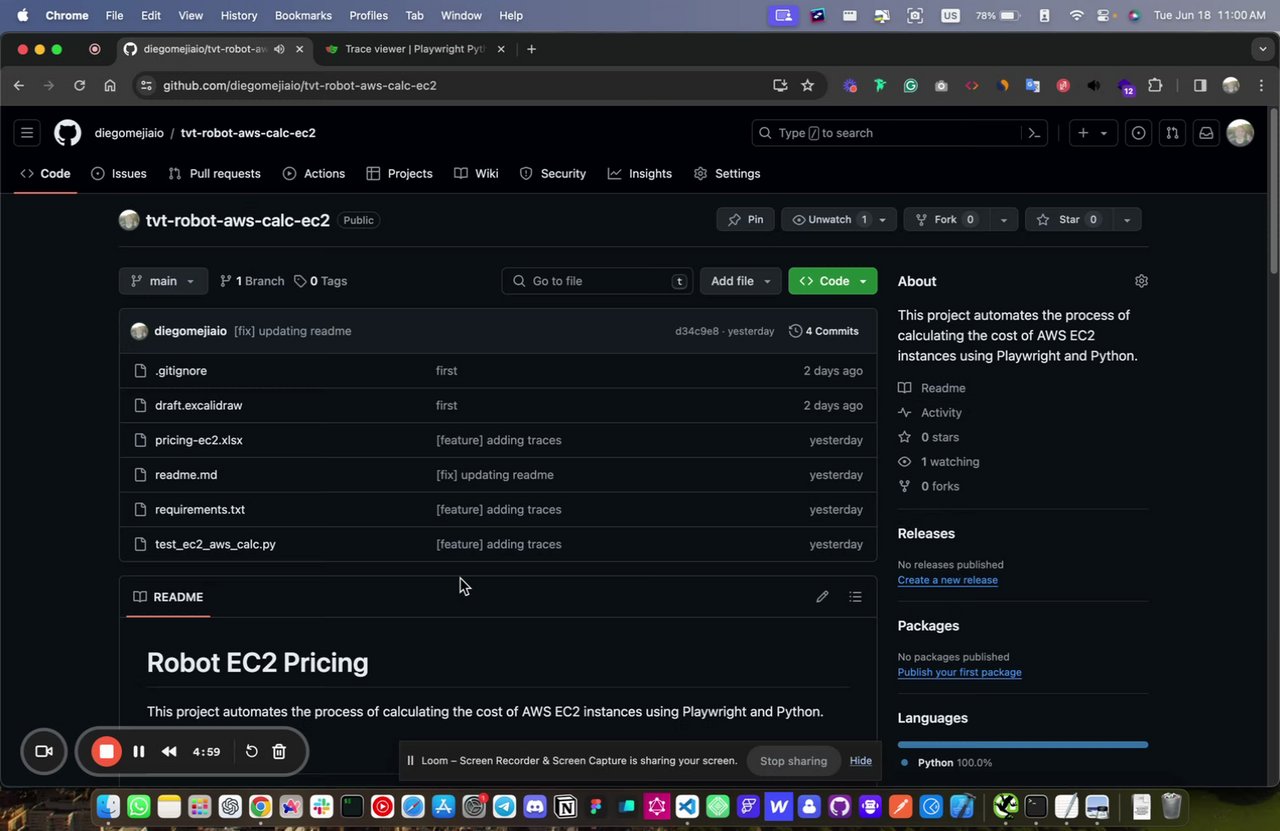Star this repository
1280x831 pixels.
point(1068,220)
